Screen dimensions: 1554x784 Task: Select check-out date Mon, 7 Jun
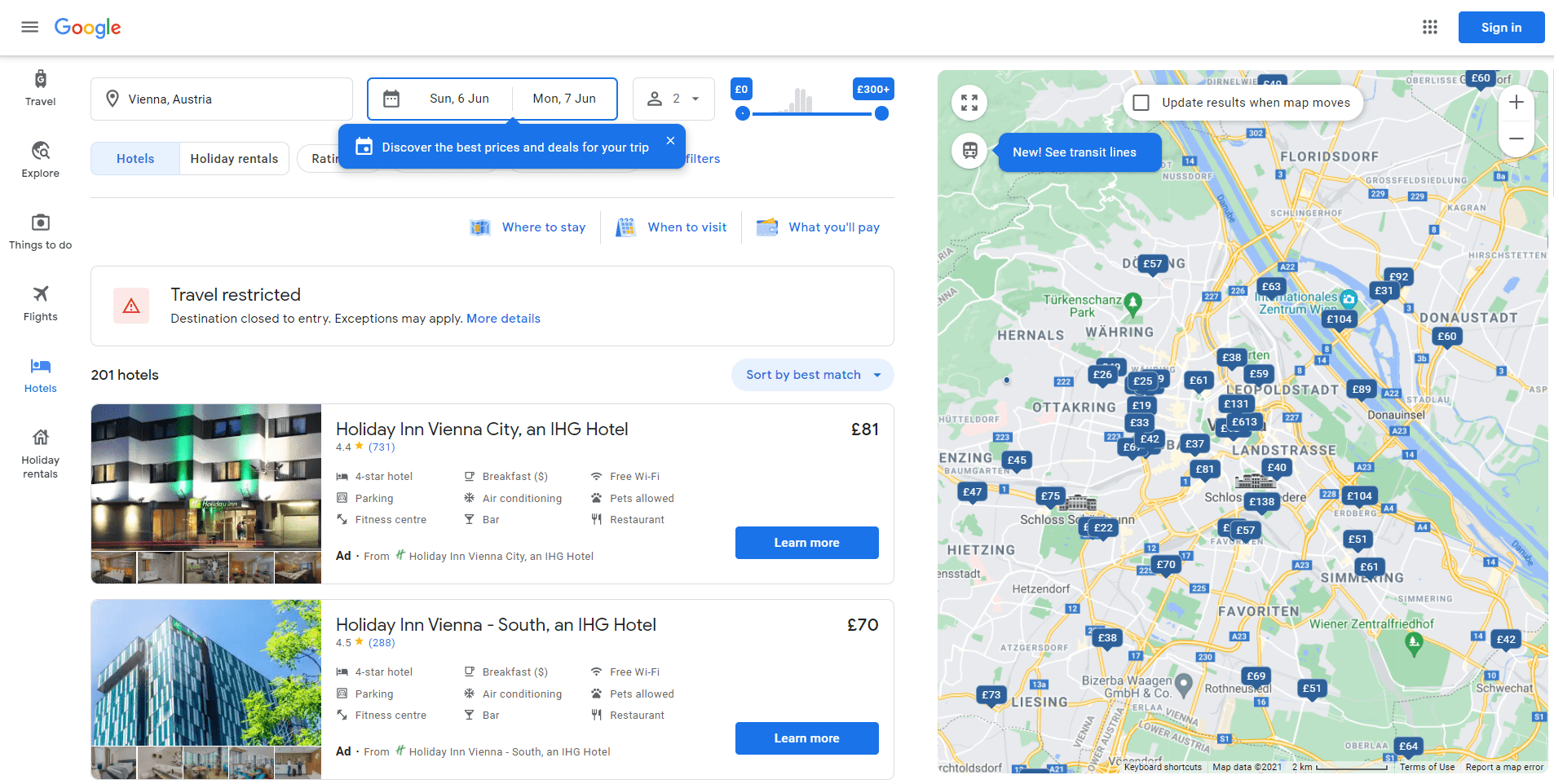pyautogui.click(x=564, y=99)
